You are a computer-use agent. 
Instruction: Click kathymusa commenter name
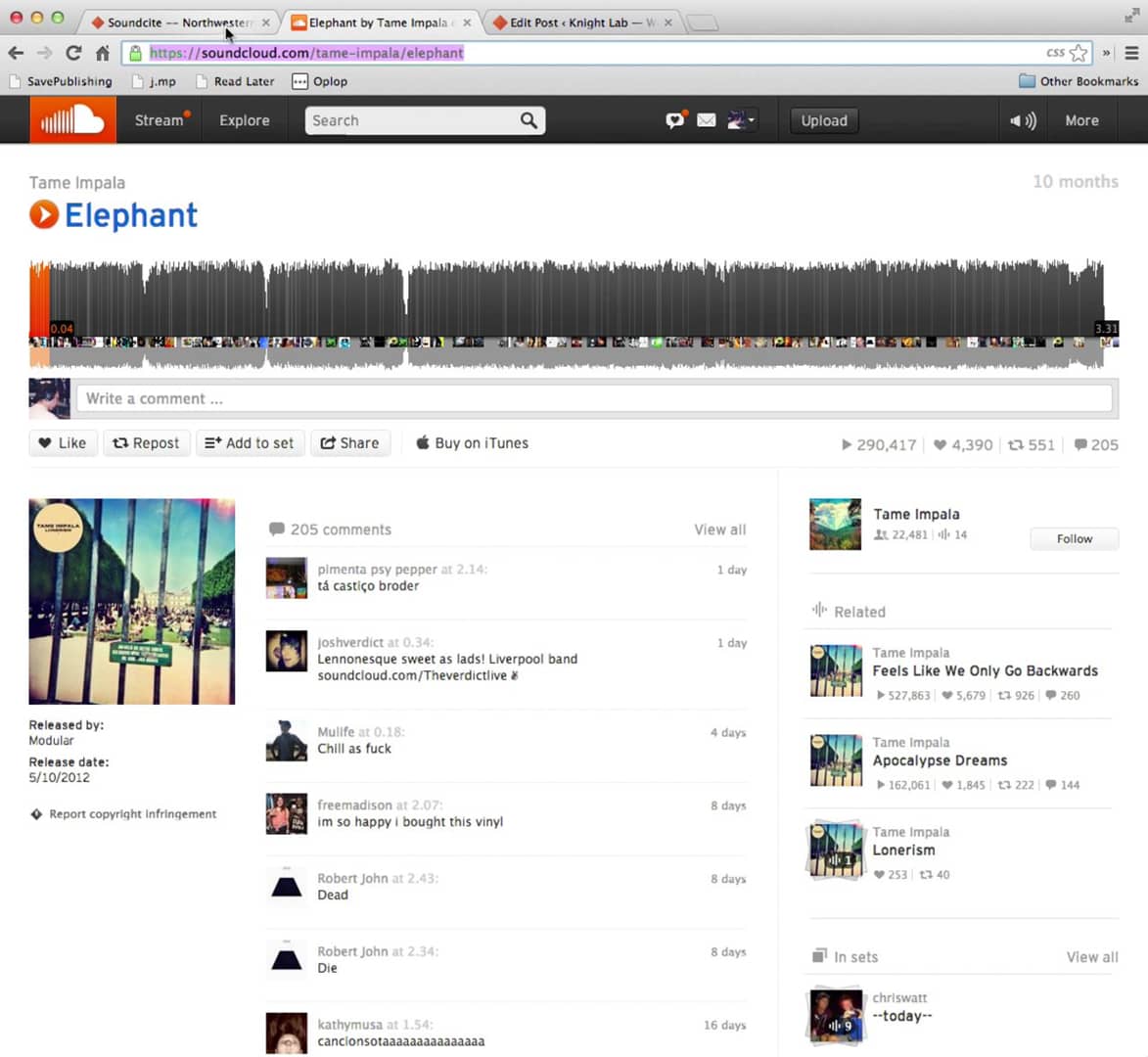(349, 1024)
